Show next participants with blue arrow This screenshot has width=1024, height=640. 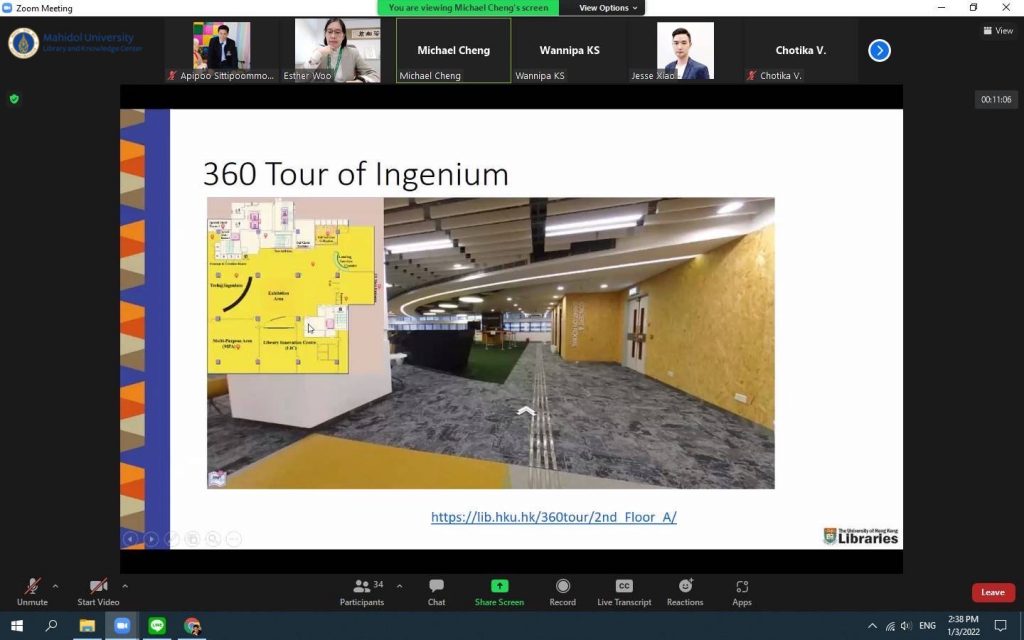pos(879,50)
